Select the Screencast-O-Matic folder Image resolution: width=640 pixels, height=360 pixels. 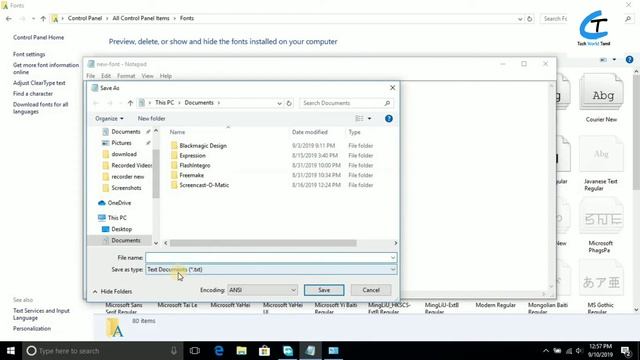pyautogui.click(x=204, y=185)
